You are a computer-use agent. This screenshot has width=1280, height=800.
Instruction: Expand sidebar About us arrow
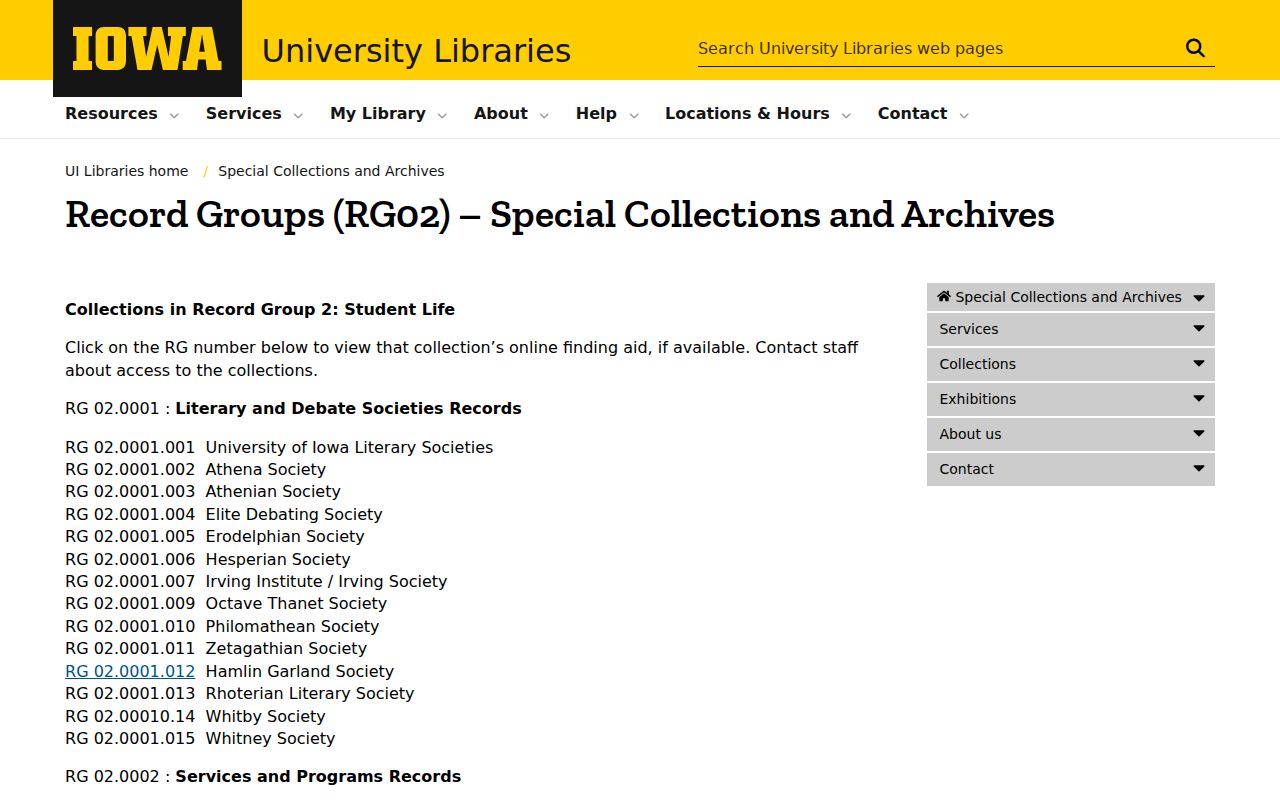coord(1198,434)
